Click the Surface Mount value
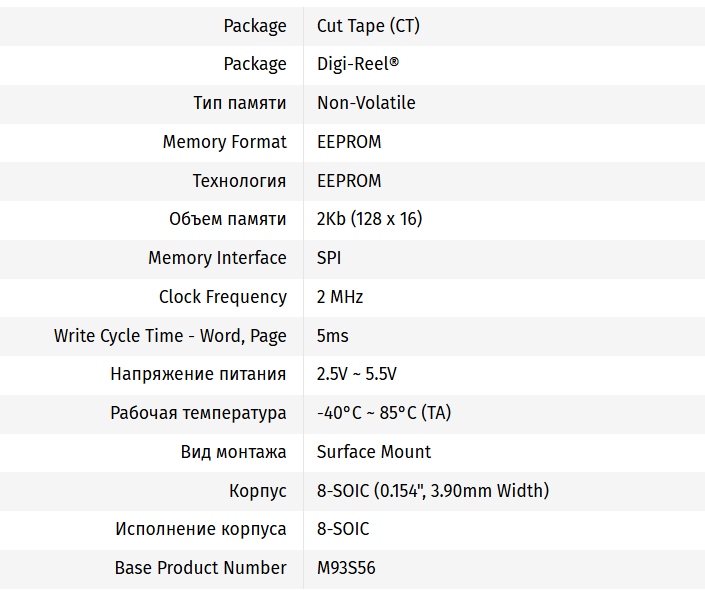705x590 pixels. tap(374, 452)
